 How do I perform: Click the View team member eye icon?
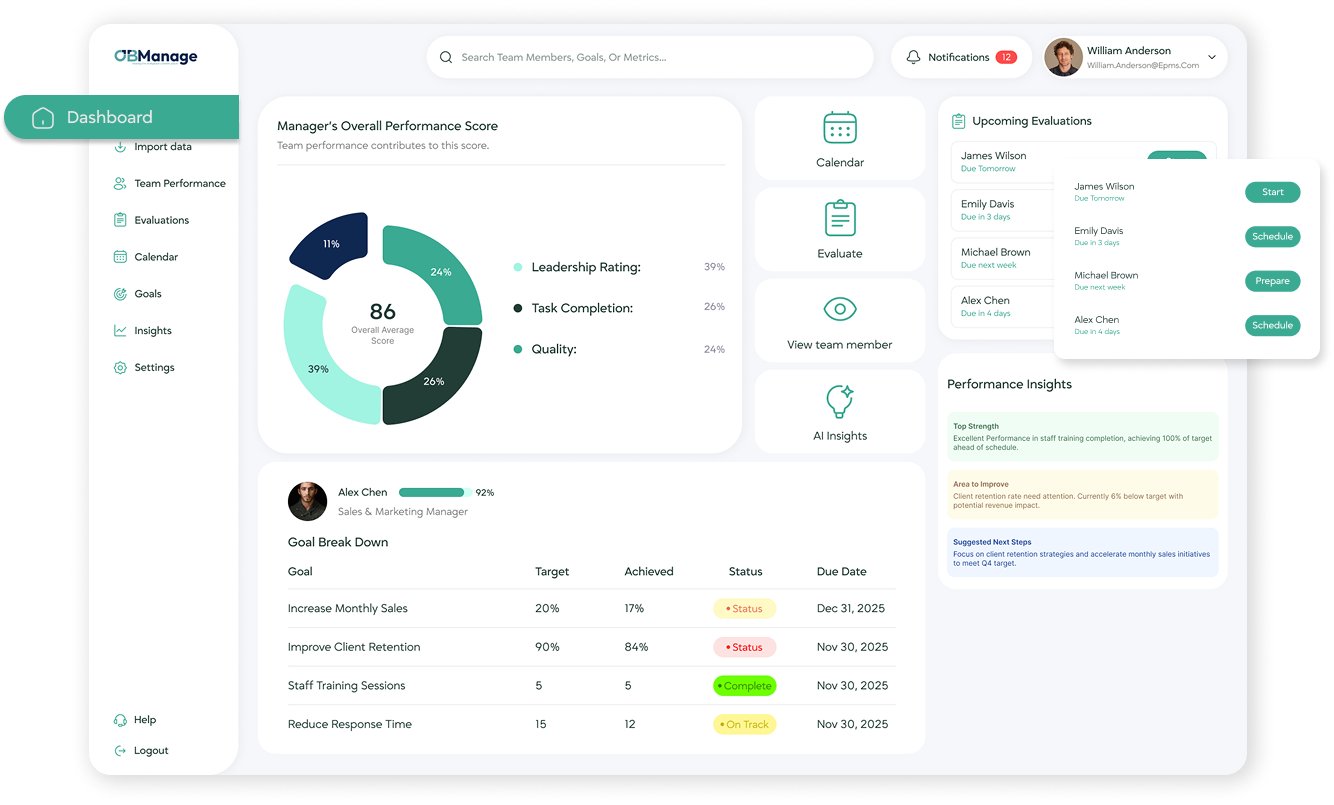click(x=839, y=309)
